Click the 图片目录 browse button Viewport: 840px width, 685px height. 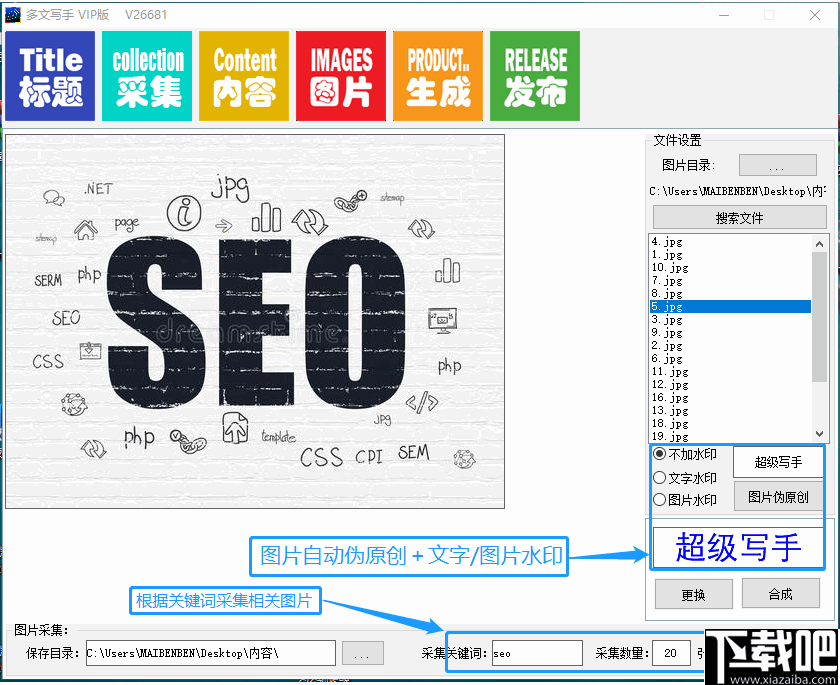778,165
